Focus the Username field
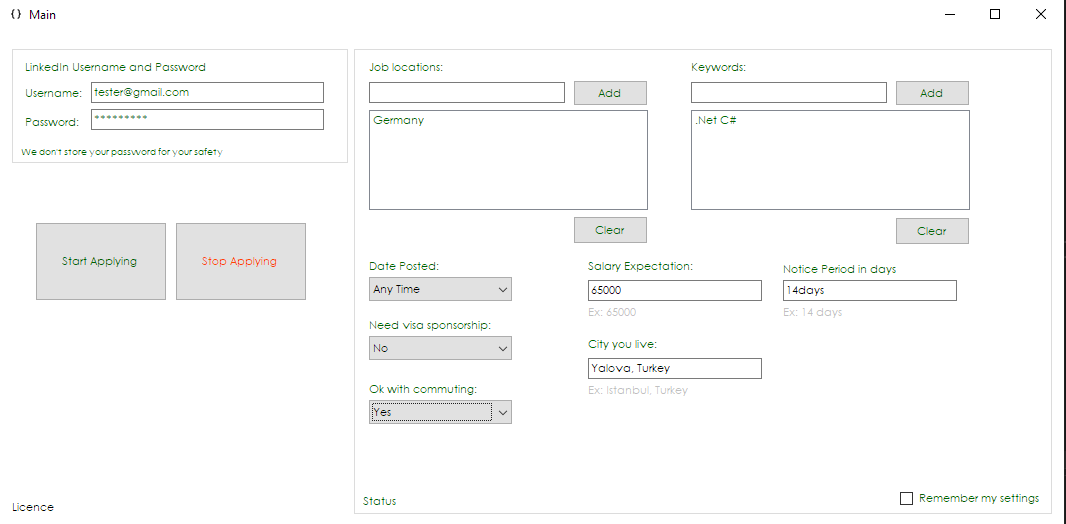This screenshot has width=1066, height=524. (207, 92)
